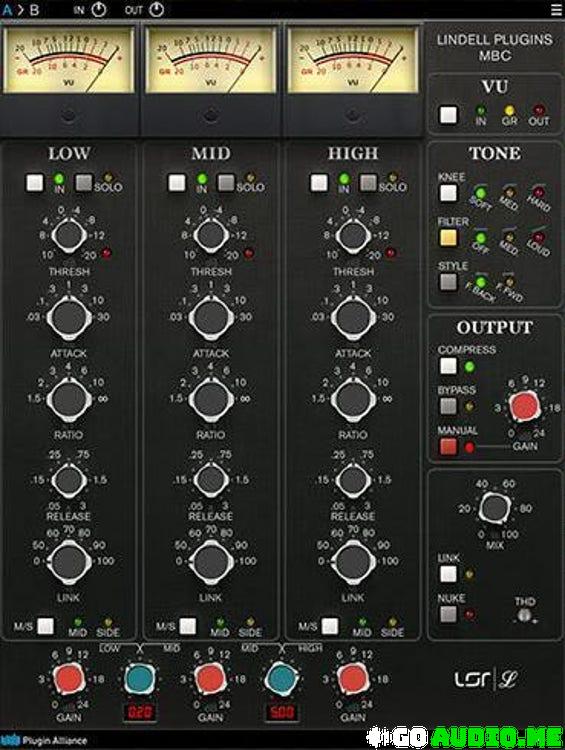This screenshot has width=565, height=750.
Task: Click the small THD knob
Action: tap(525, 616)
